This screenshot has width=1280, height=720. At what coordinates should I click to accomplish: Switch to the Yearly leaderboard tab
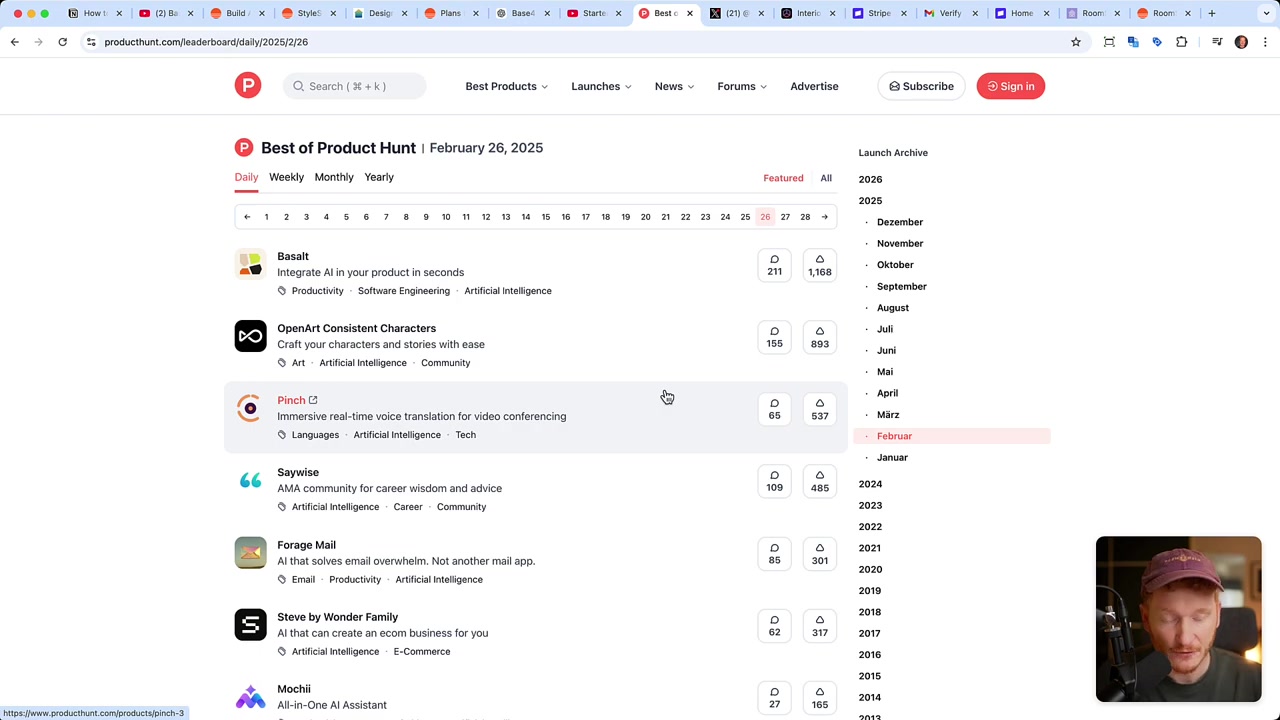tap(379, 177)
